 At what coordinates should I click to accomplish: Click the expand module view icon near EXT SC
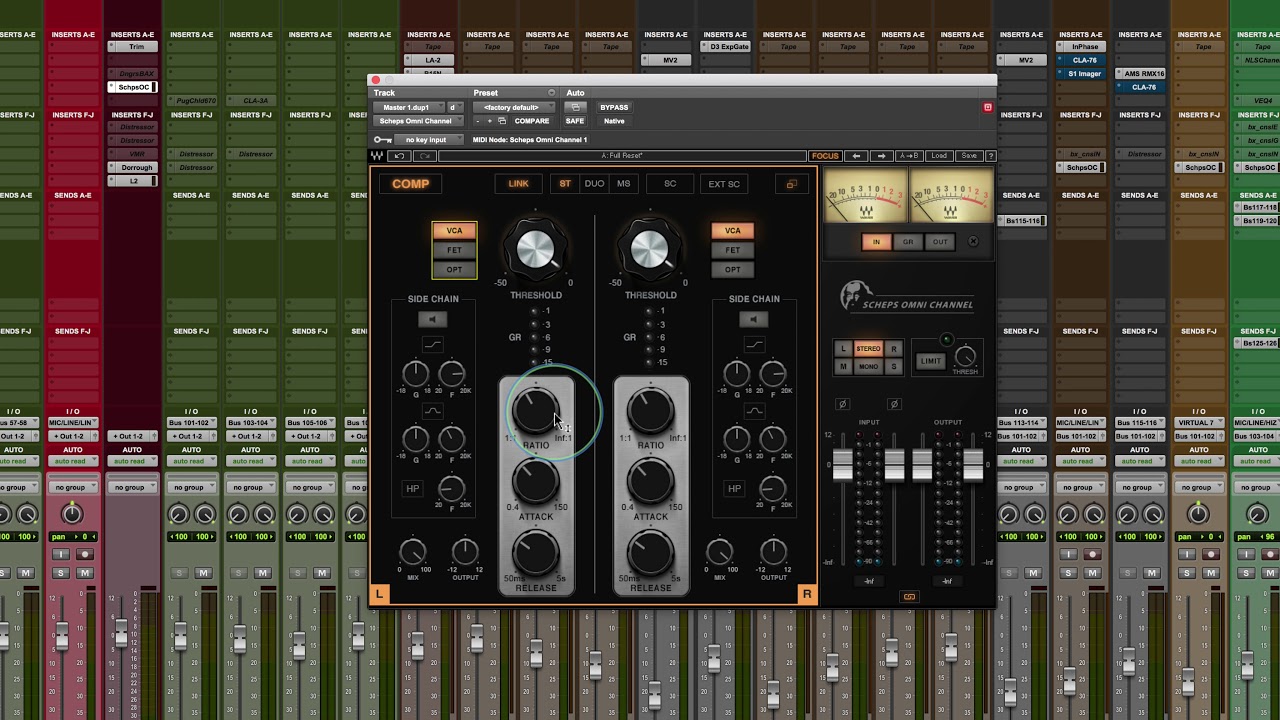point(791,184)
